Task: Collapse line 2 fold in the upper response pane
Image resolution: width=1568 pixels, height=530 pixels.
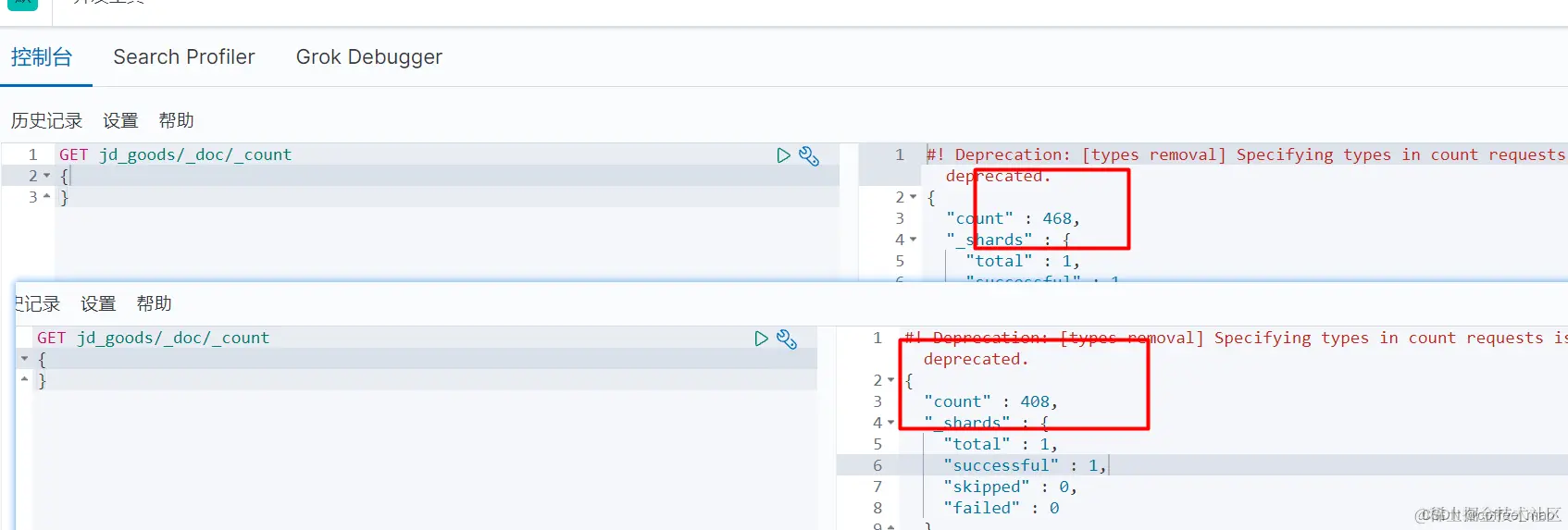Action: (914, 197)
